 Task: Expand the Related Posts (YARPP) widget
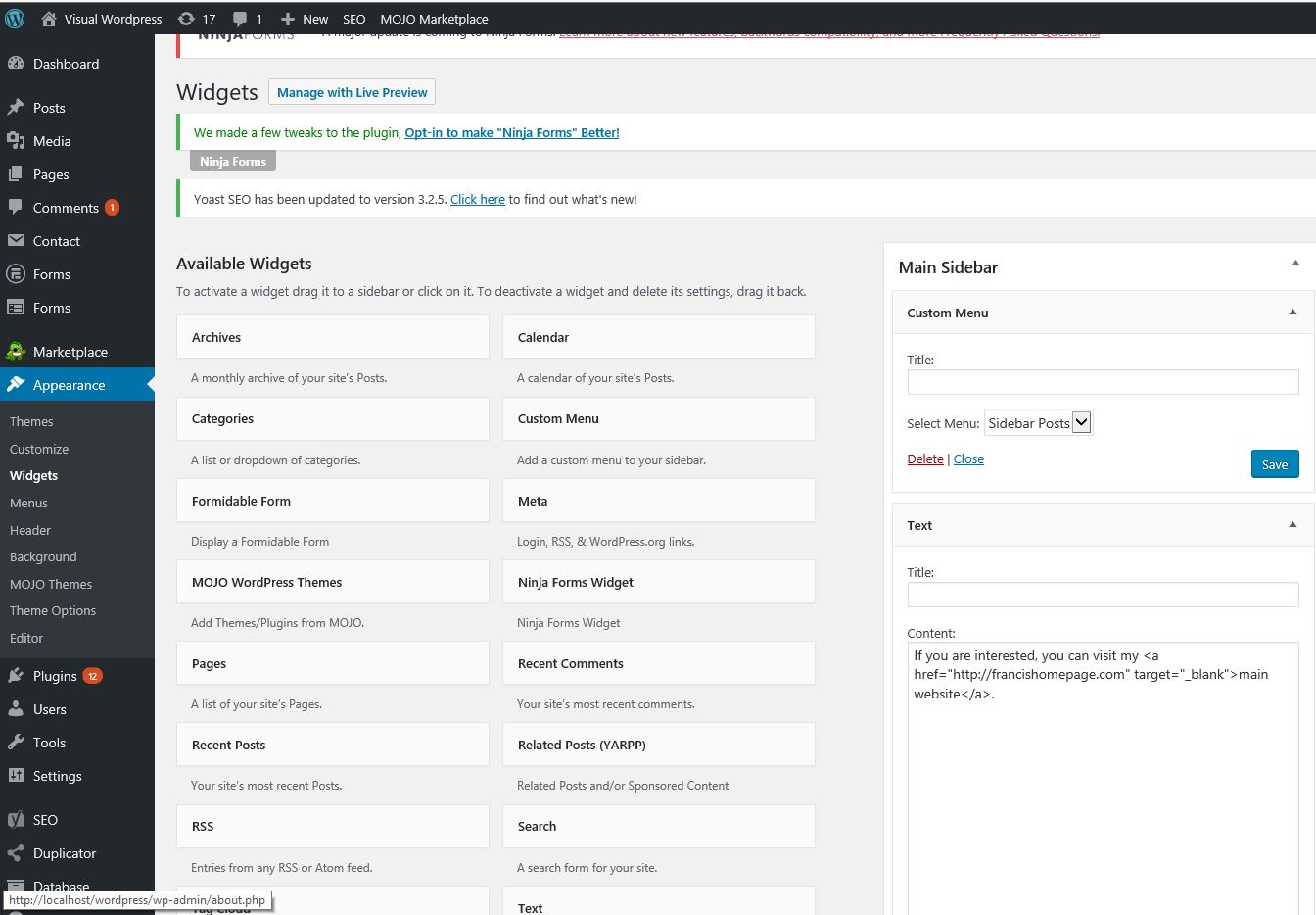[x=658, y=745]
